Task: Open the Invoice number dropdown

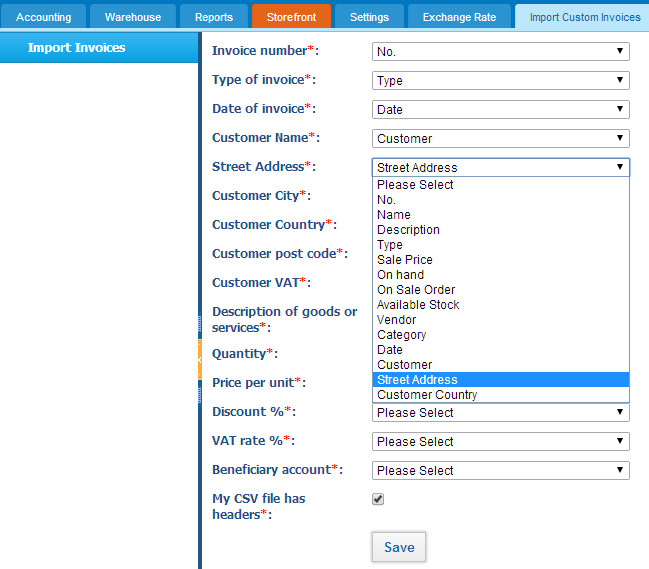Action: pyautogui.click(x=501, y=52)
